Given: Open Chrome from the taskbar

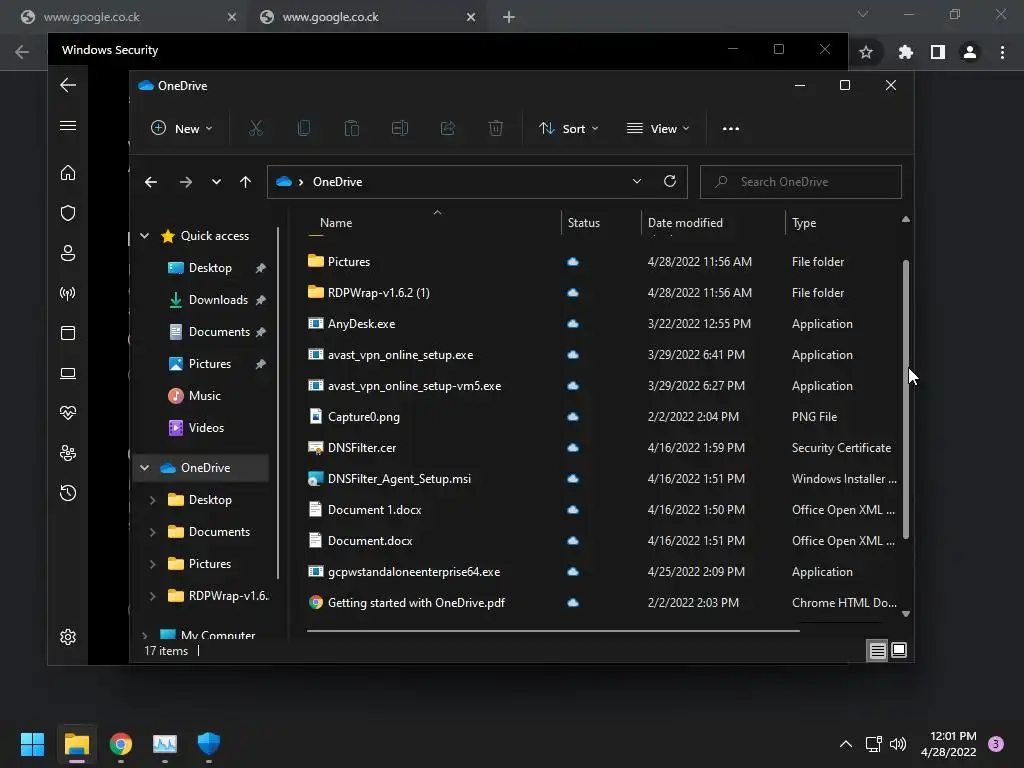Looking at the screenshot, I should pos(121,744).
